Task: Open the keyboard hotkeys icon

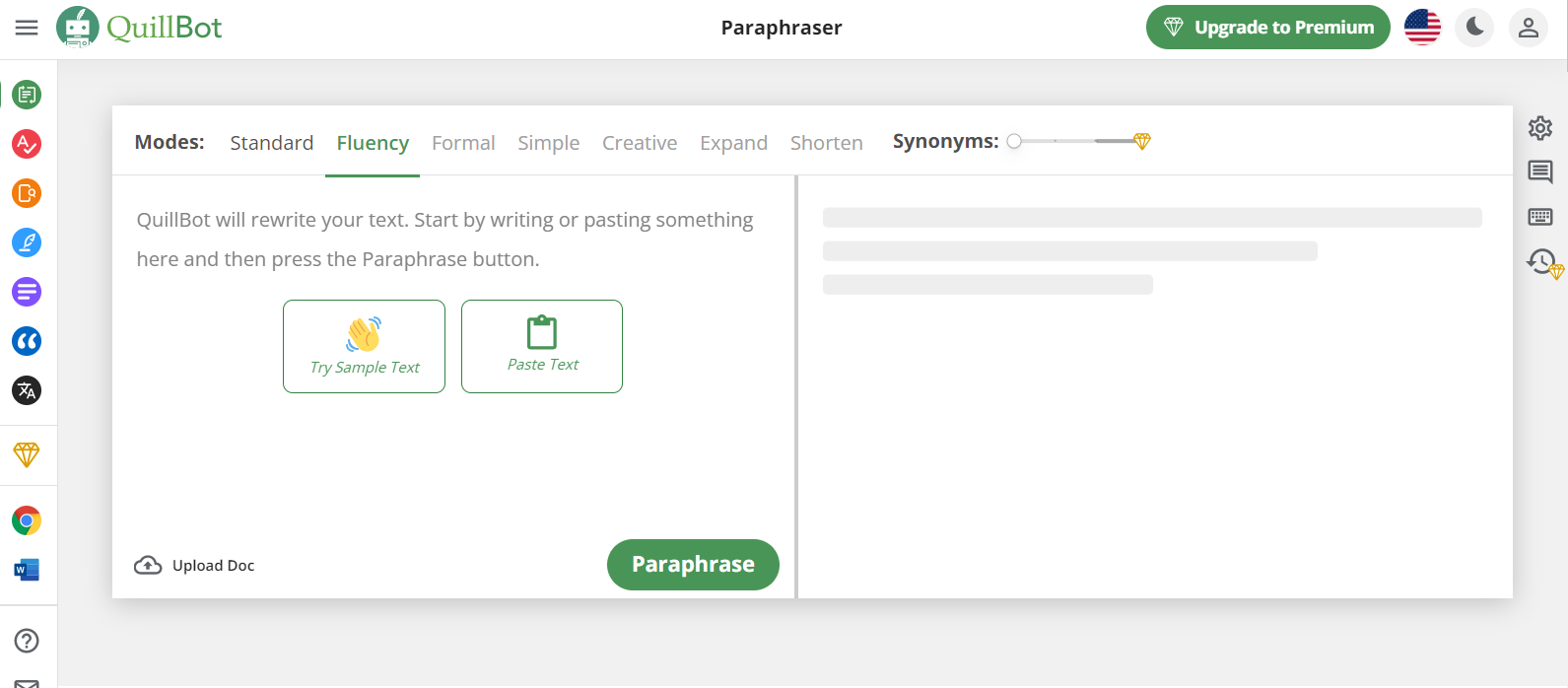Action: click(x=1540, y=217)
